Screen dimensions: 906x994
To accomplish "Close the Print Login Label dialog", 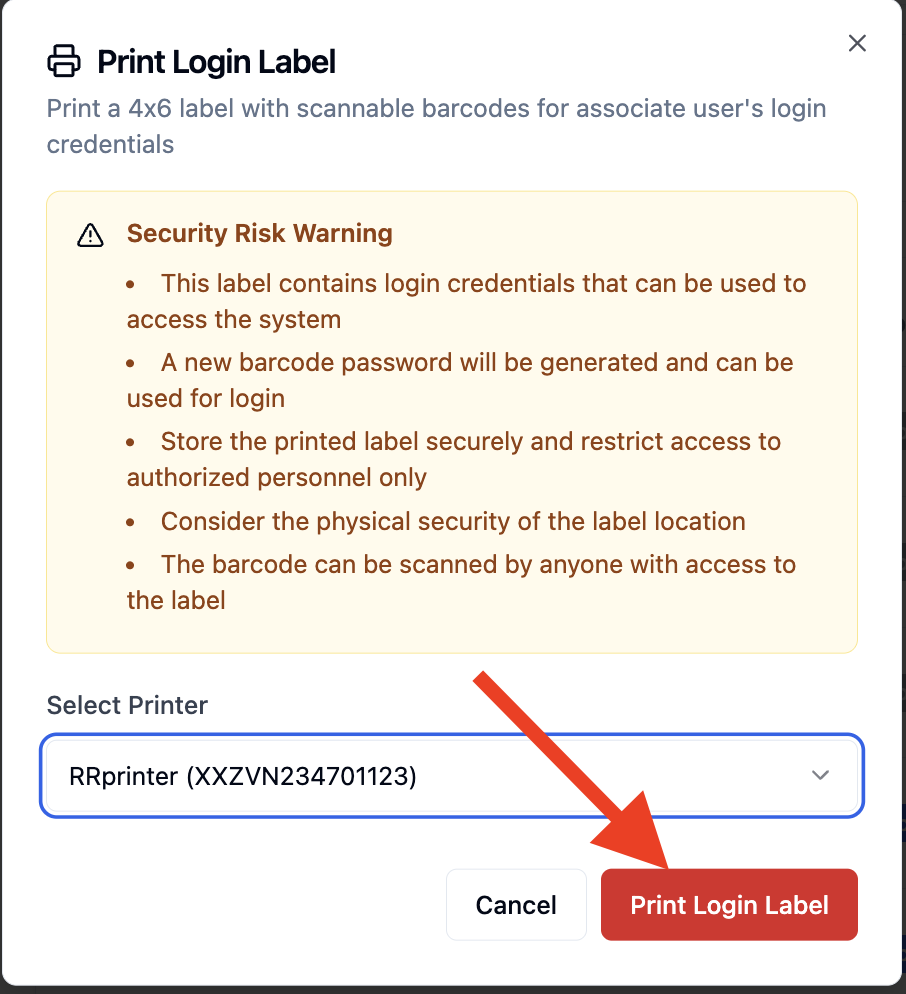I will [857, 43].
